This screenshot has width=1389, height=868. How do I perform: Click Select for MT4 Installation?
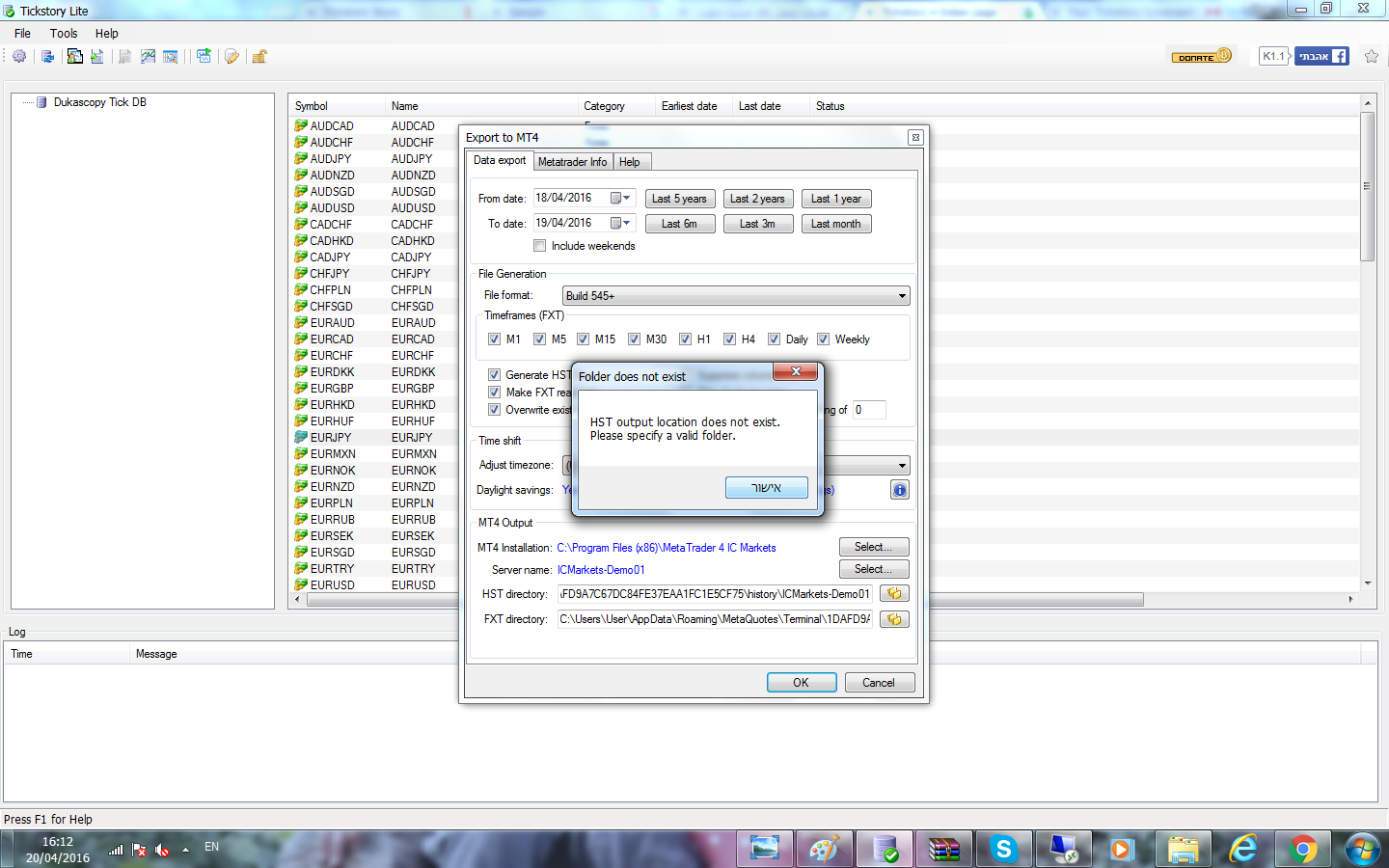coord(874,547)
